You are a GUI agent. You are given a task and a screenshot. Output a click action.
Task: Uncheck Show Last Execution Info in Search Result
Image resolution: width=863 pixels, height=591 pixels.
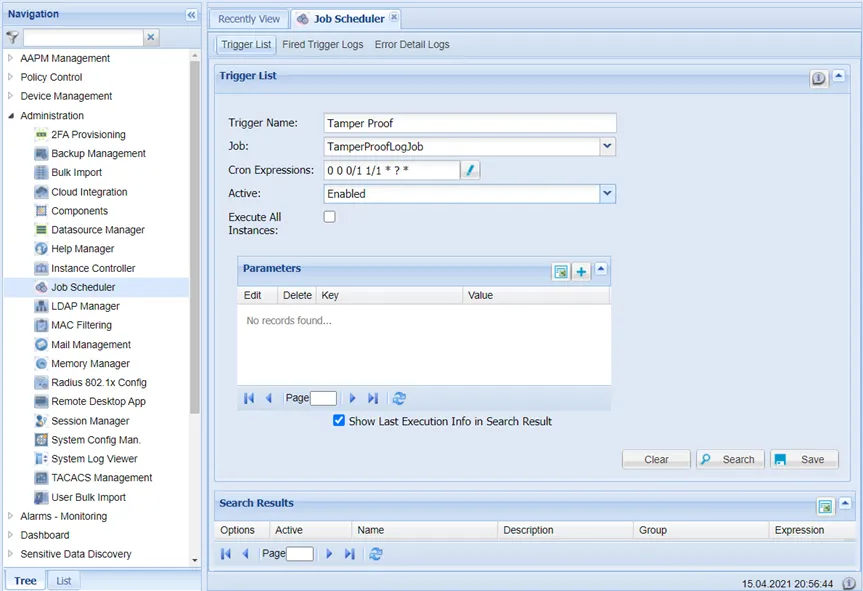pyautogui.click(x=339, y=420)
